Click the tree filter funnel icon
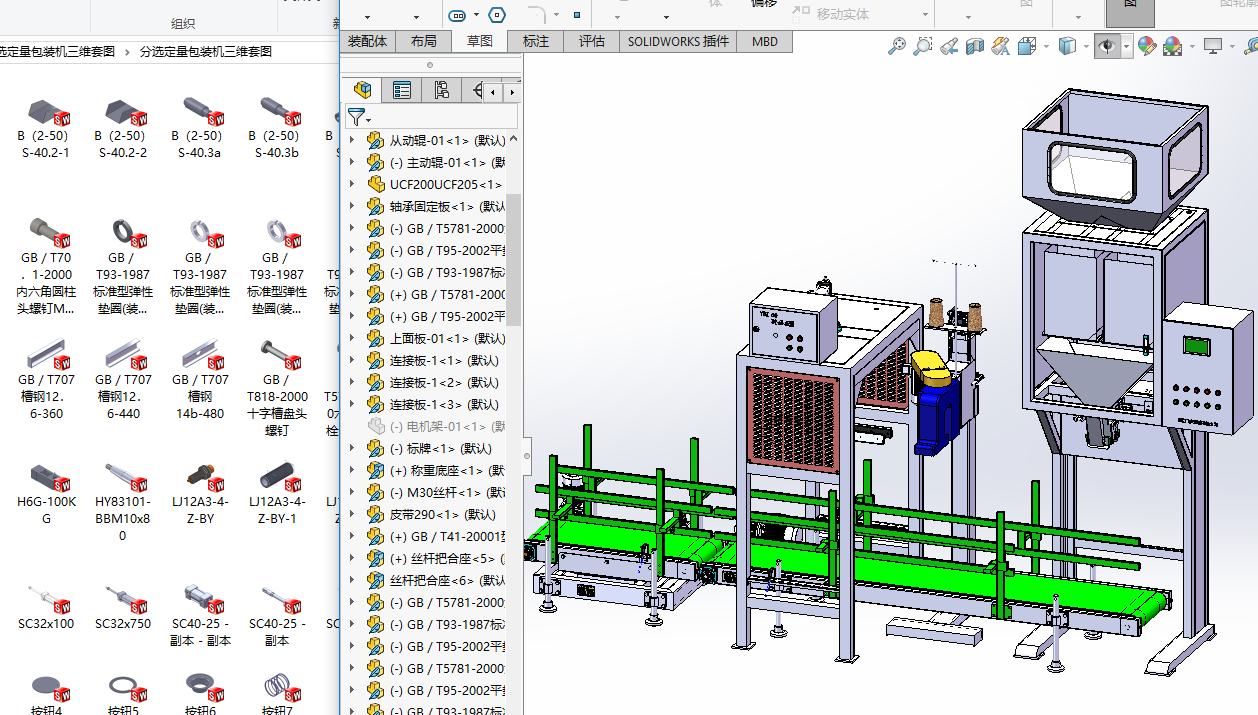Image resolution: width=1258 pixels, height=715 pixels. click(x=357, y=117)
